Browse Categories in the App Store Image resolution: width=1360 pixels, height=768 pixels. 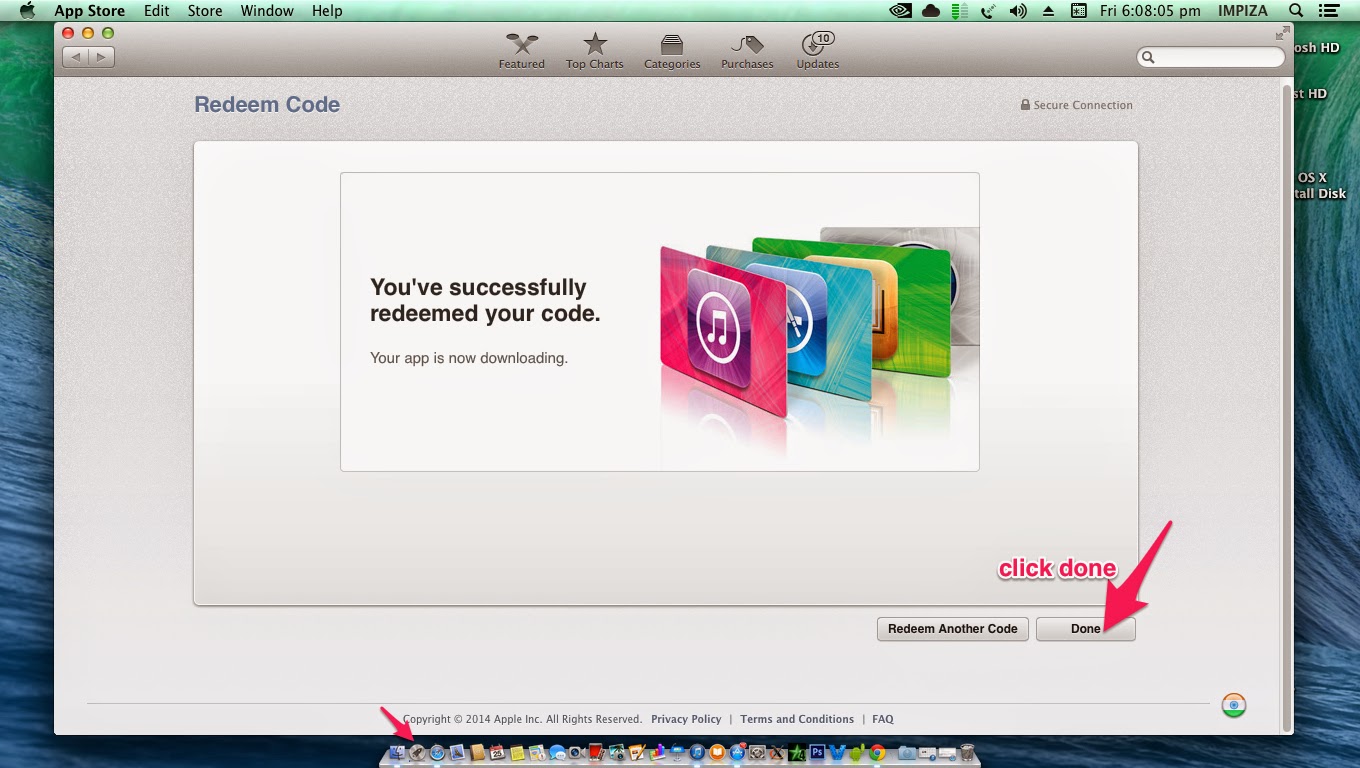(x=672, y=51)
